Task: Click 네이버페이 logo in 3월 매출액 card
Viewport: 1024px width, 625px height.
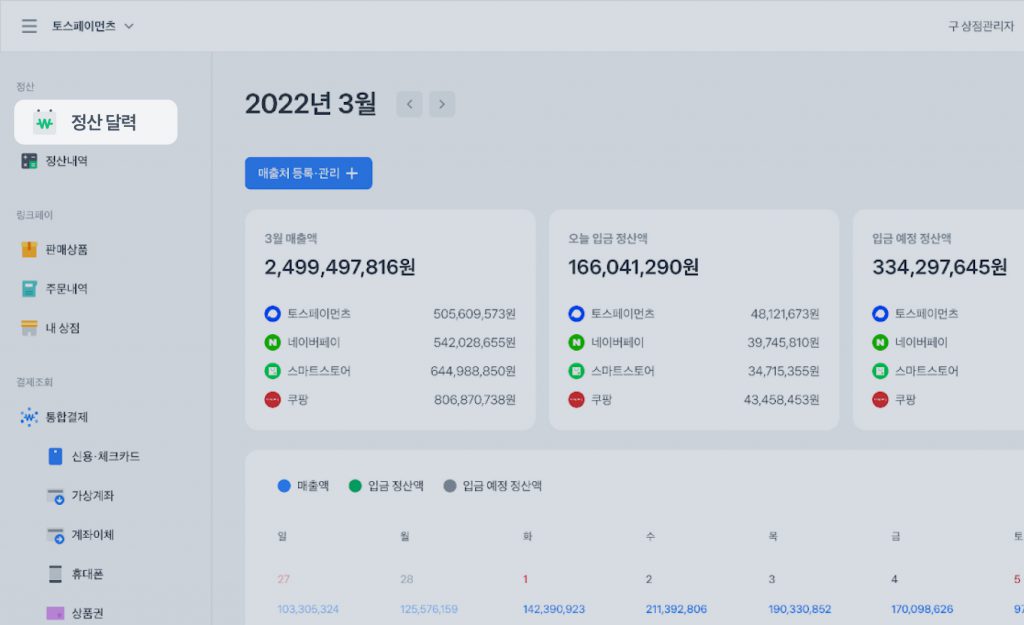Action: pyautogui.click(x=272, y=342)
